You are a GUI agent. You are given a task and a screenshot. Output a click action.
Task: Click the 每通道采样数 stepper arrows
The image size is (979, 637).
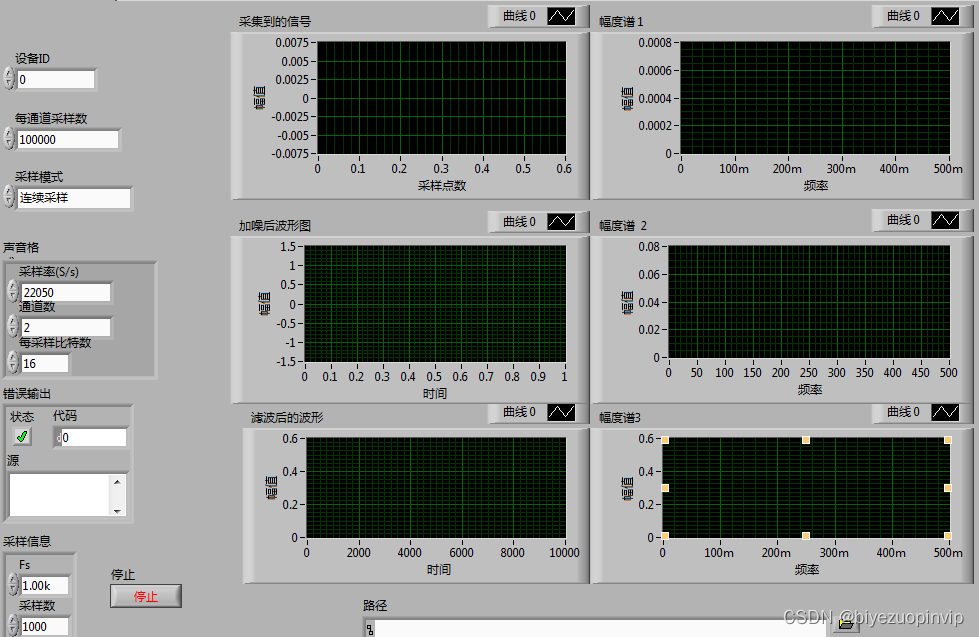9,138
